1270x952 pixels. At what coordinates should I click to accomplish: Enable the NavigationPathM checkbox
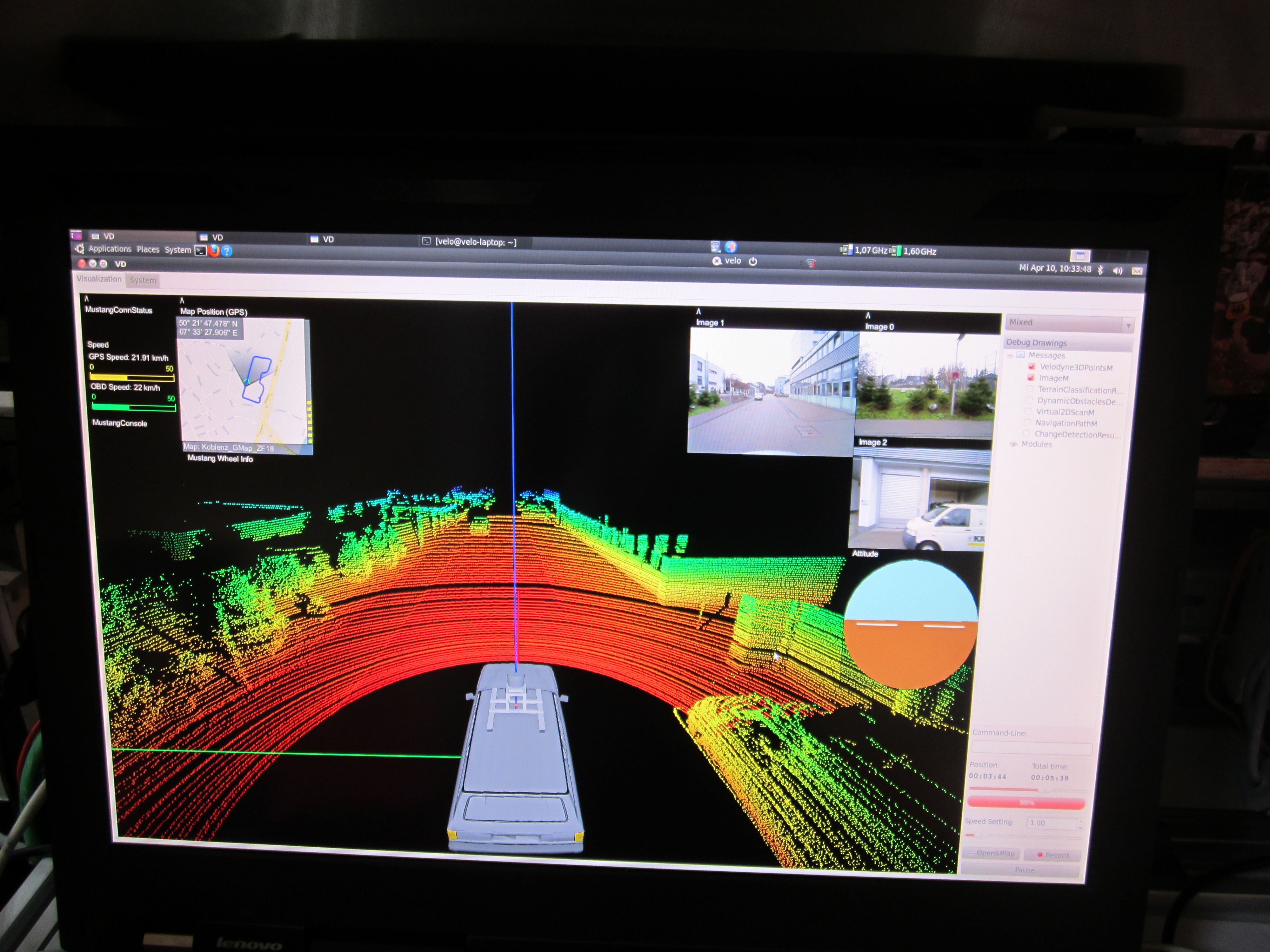[1028, 423]
